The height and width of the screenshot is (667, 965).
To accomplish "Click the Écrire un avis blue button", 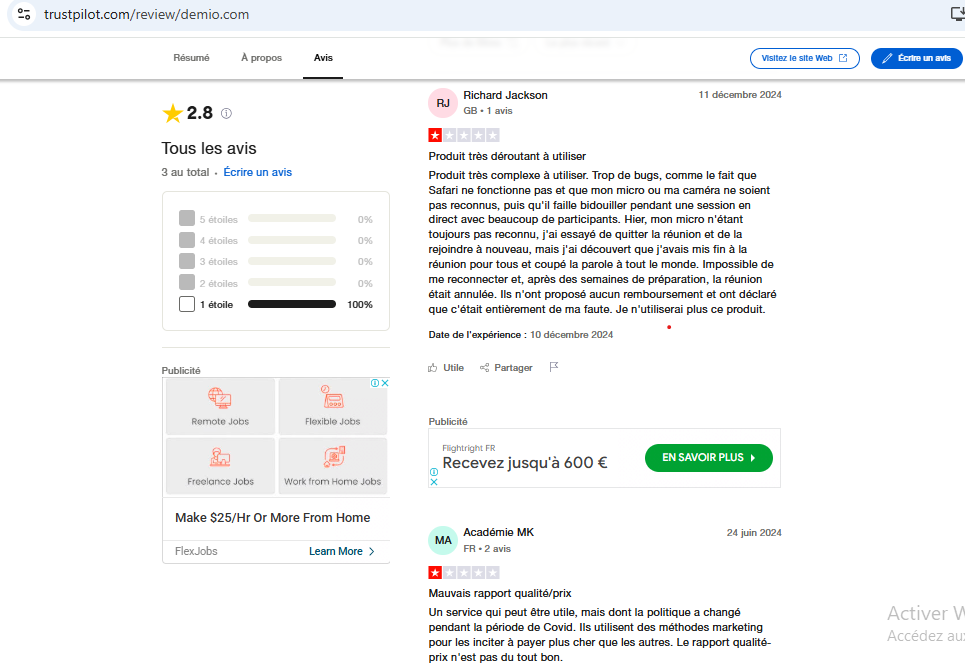I will pyautogui.click(x=918, y=58).
